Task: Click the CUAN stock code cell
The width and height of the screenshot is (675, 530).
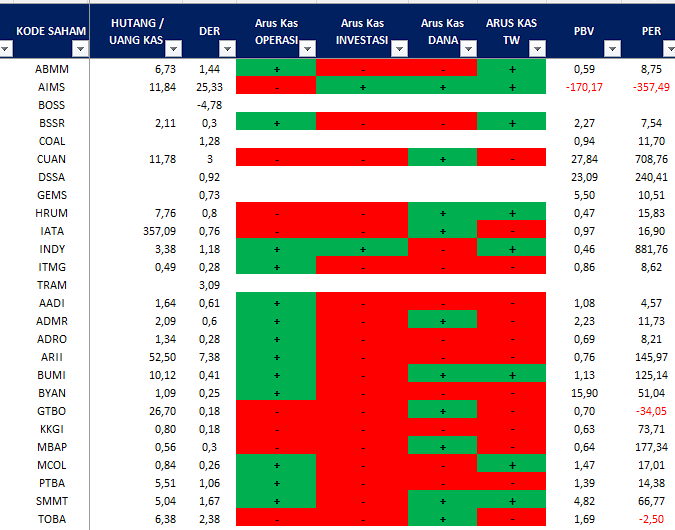Action: tap(51, 159)
